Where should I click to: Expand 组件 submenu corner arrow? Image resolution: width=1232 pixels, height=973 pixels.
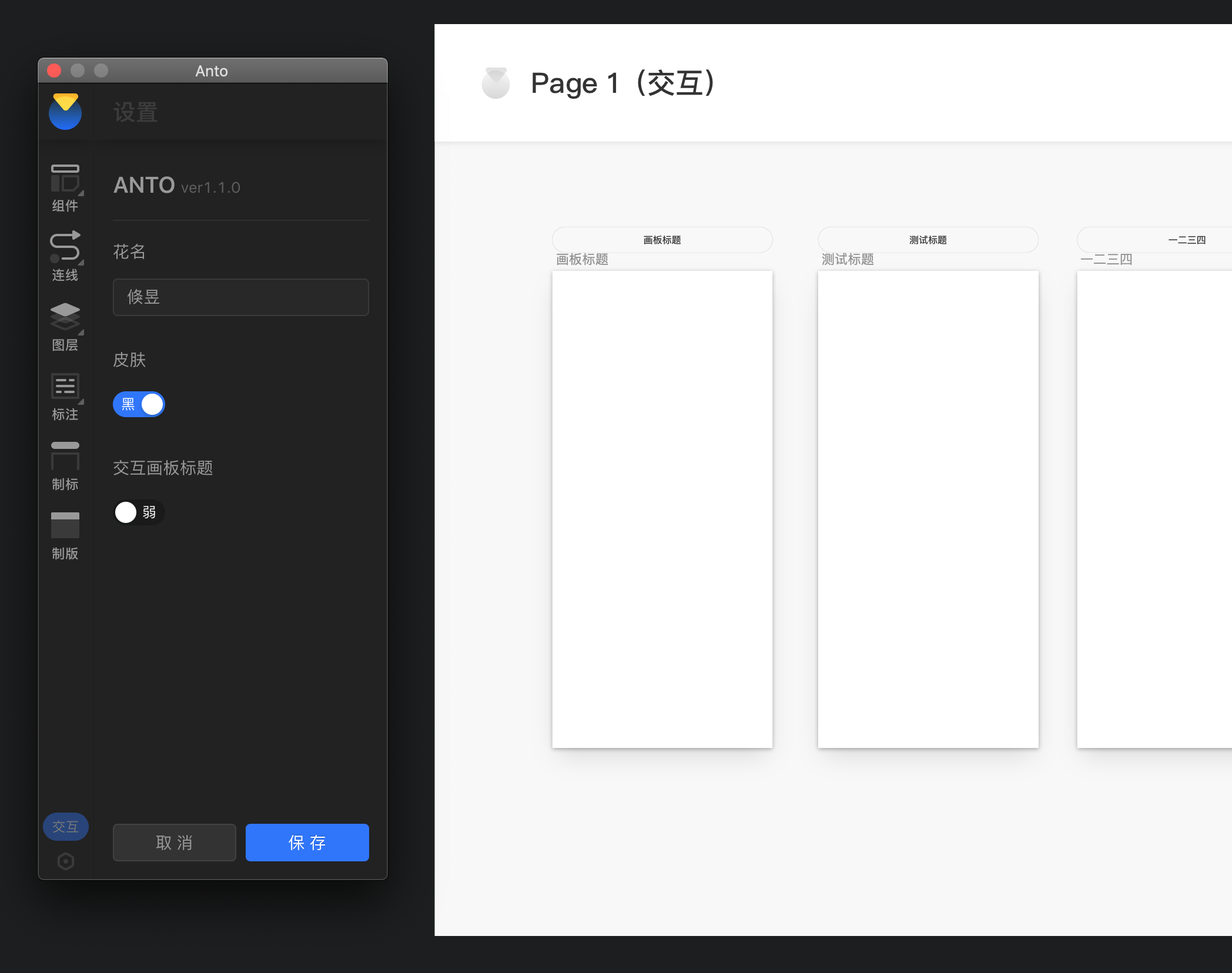81,193
